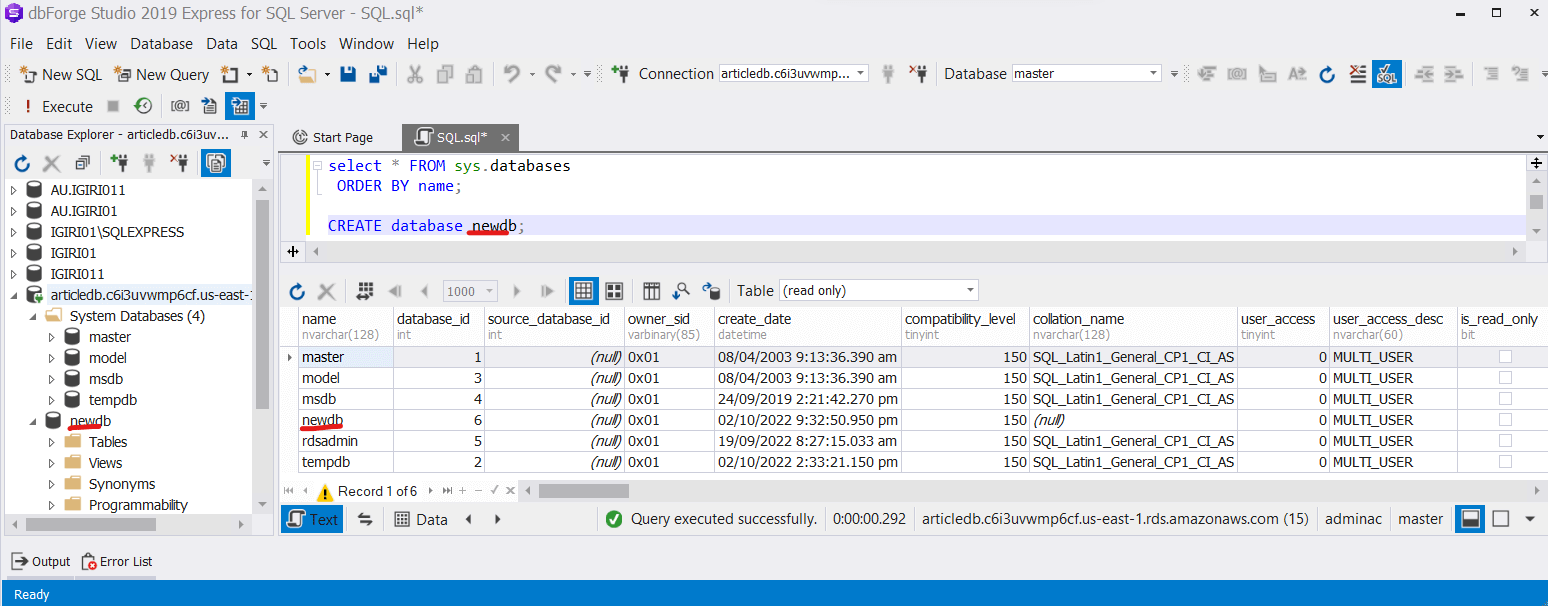The image size is (1548, 606).
Task: Toggle is_read_only checkbox for newdb row
Action: click(x=1505, y=420)
